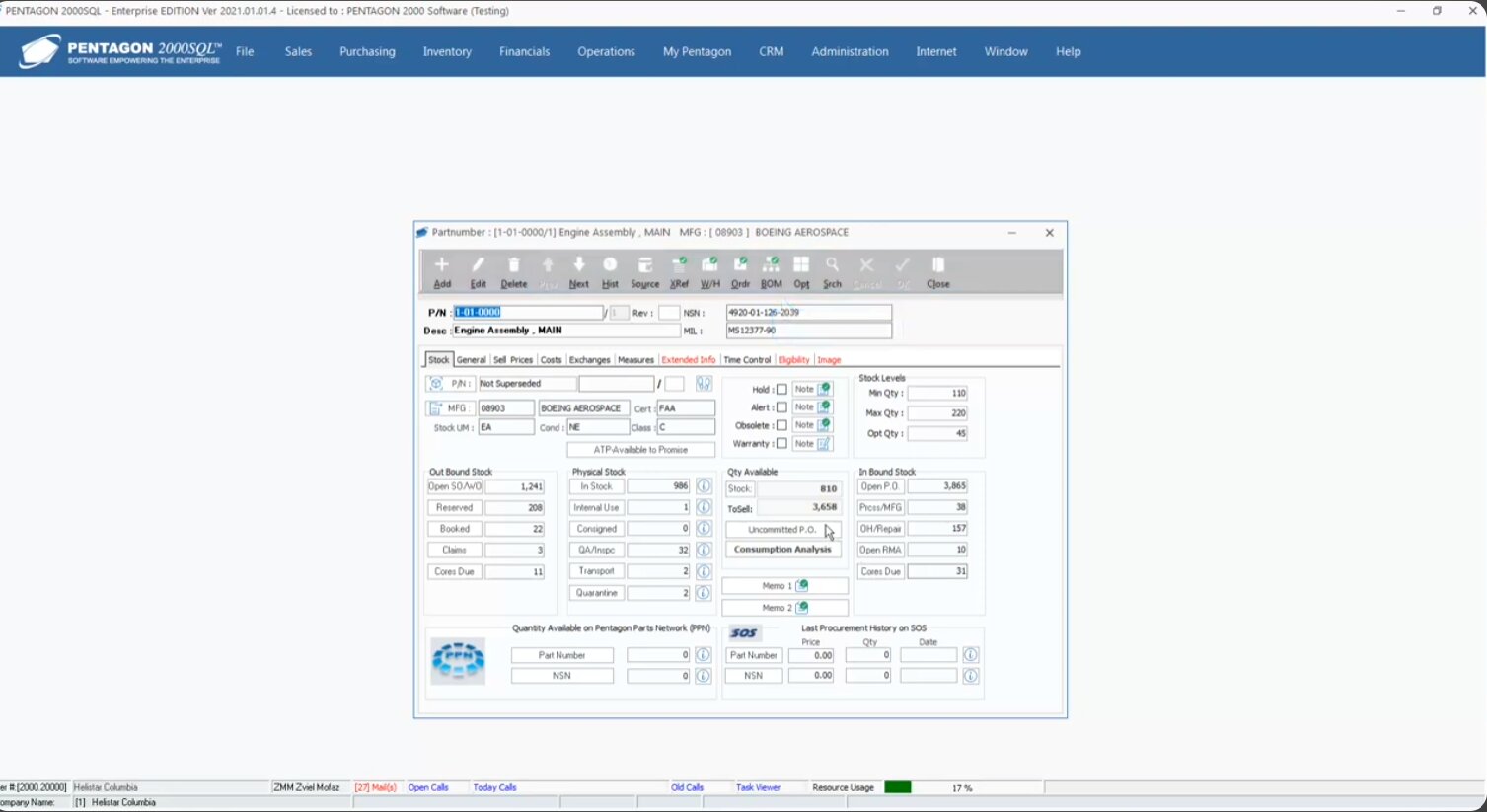Screen dimensions: 1487x812
Task: Open Today Calls in status bar
Action: tap(494, 787)
